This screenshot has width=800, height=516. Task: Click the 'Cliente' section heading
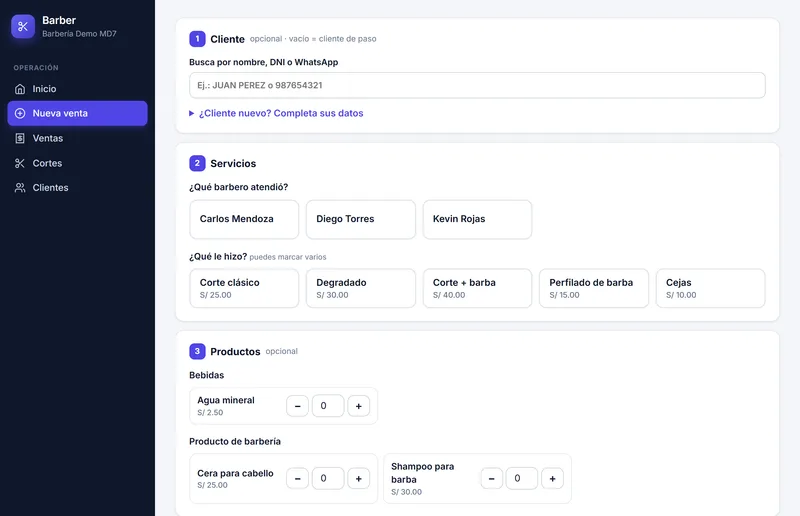coord(228,39)
